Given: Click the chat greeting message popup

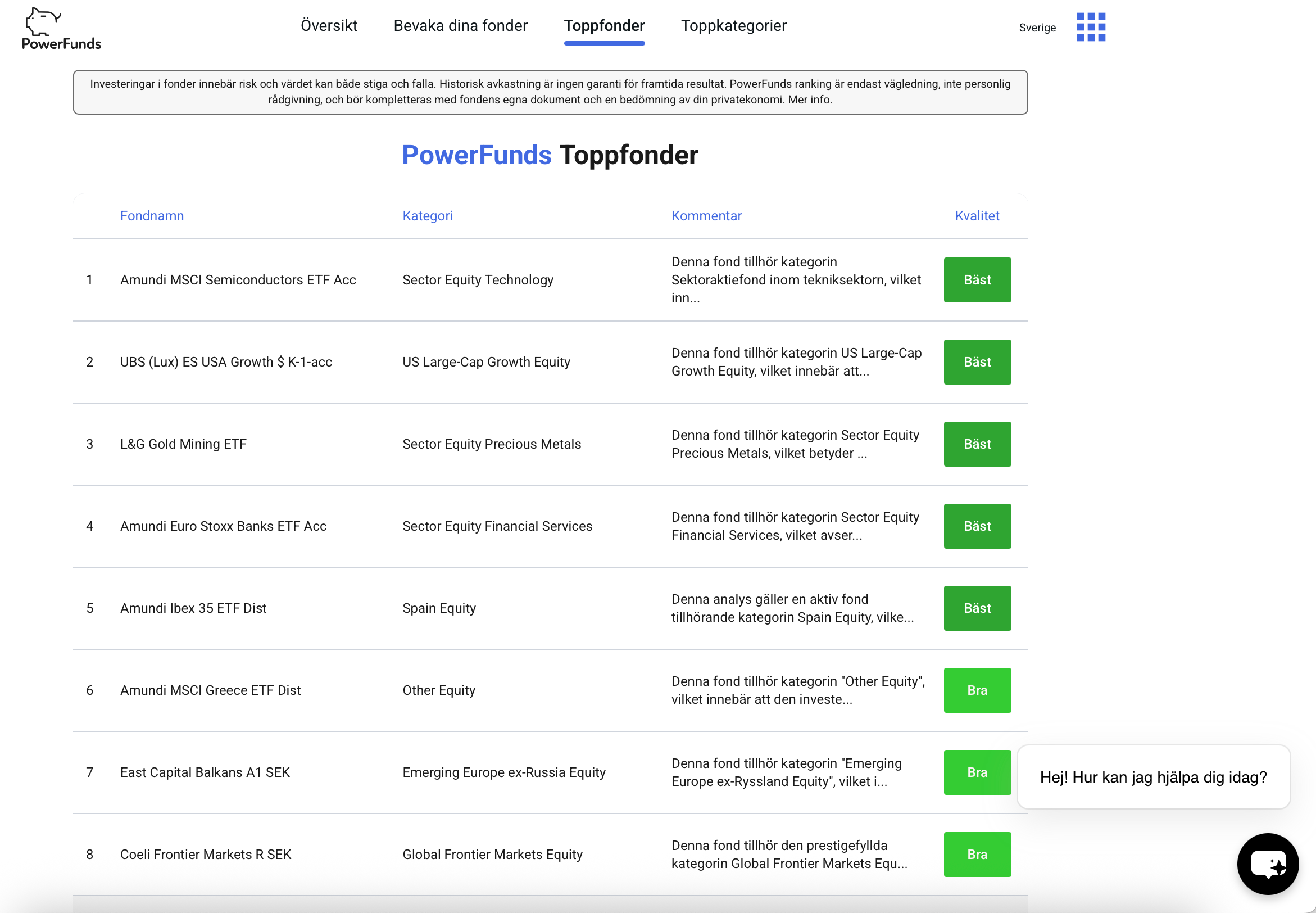Looking at the screenshot, I should tap(1152, 777).
